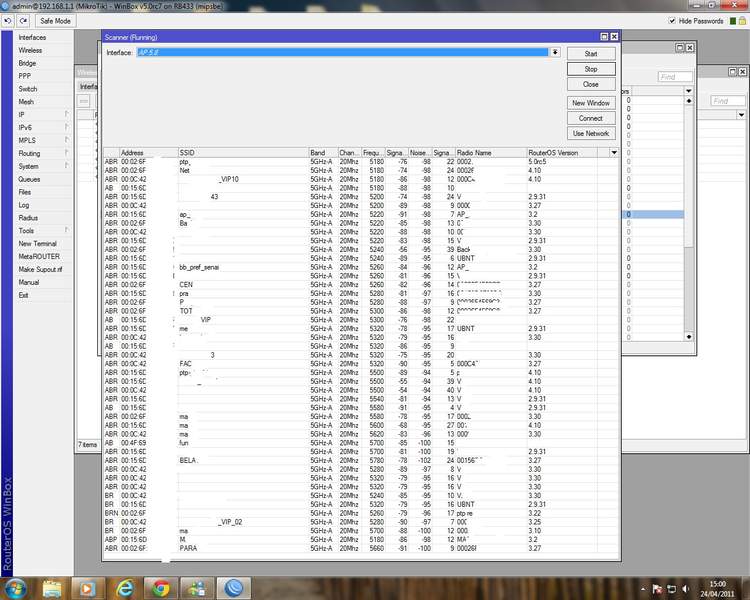Viewport: 750px width, 600px height.
Task: Open the Radius menu
Action: pos(28,218)
